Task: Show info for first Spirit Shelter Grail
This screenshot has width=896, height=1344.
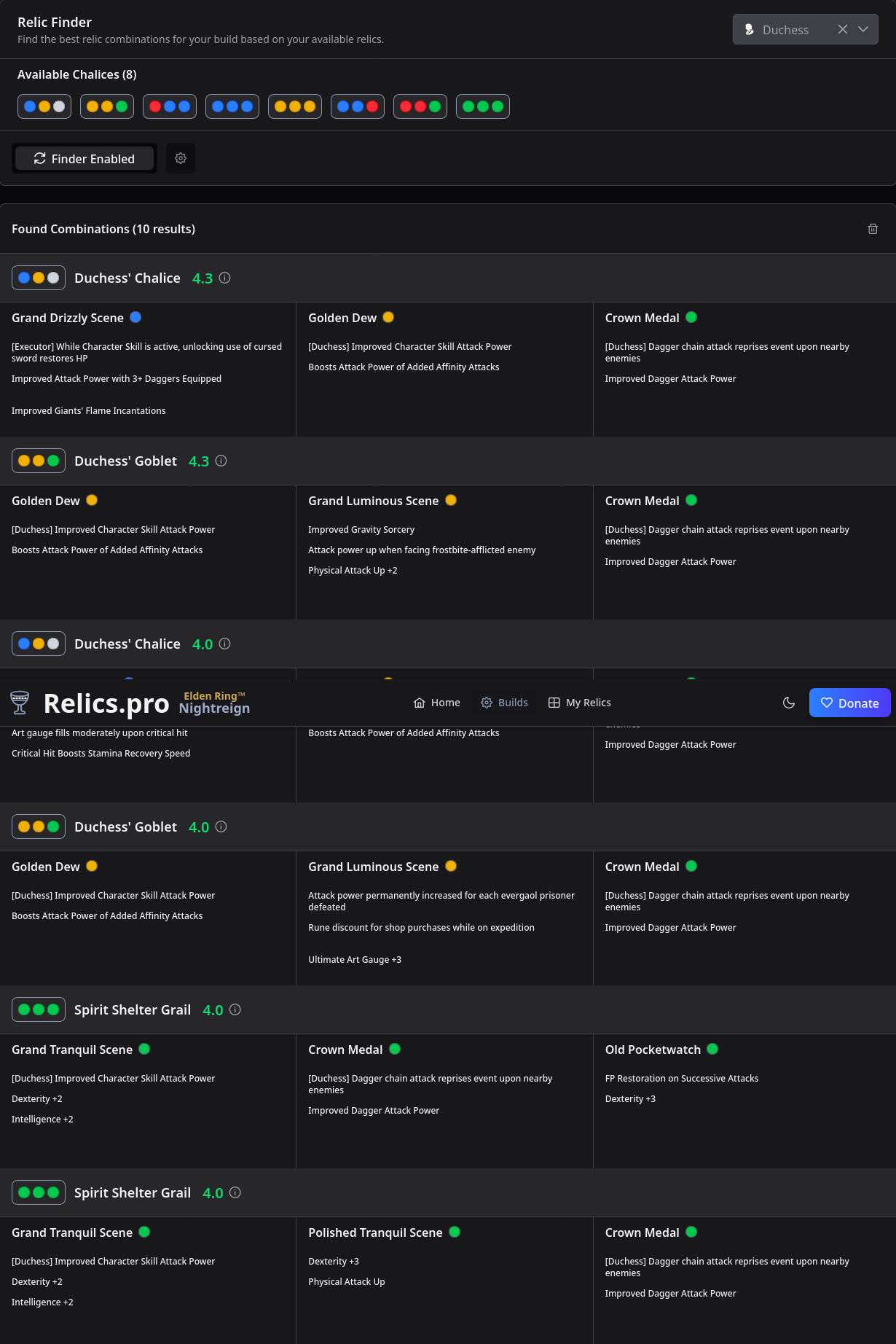Action: [235, 1009]
